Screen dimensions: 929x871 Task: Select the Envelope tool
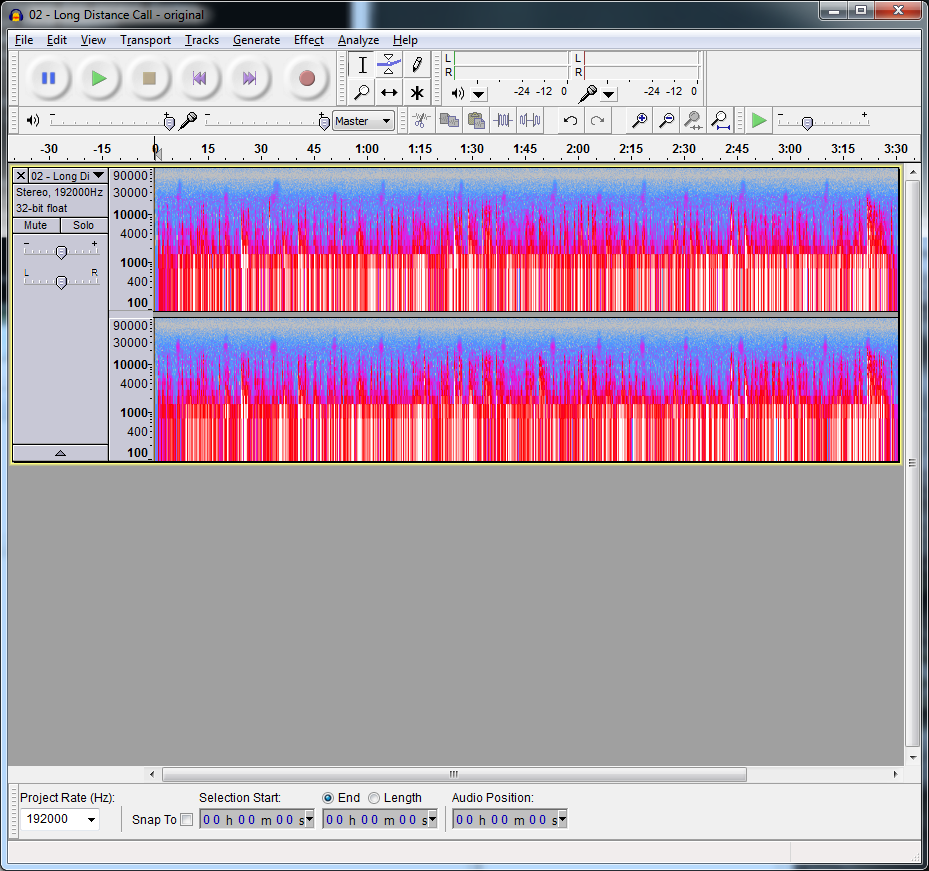(x=389, y=65)
